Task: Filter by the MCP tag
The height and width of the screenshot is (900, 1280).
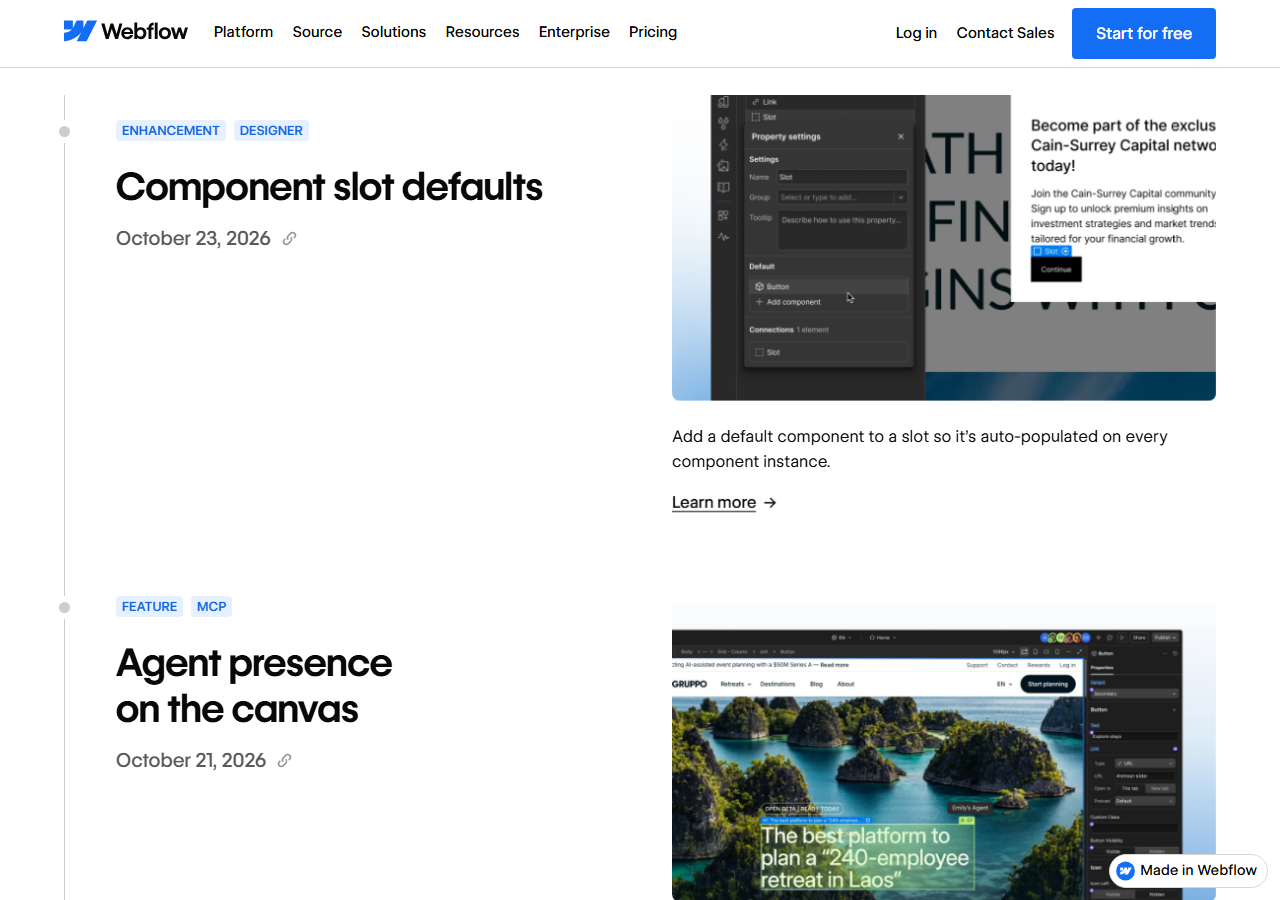Action: 211,606
